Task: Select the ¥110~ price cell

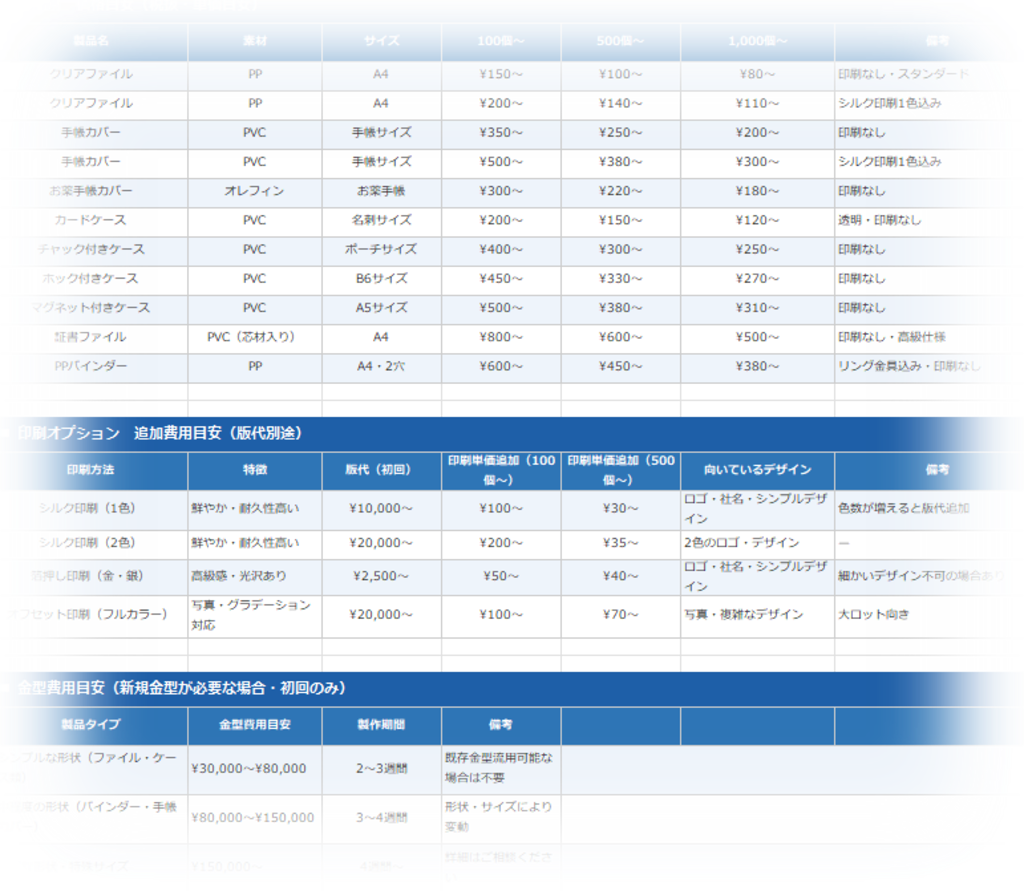Action: (757, 104)
